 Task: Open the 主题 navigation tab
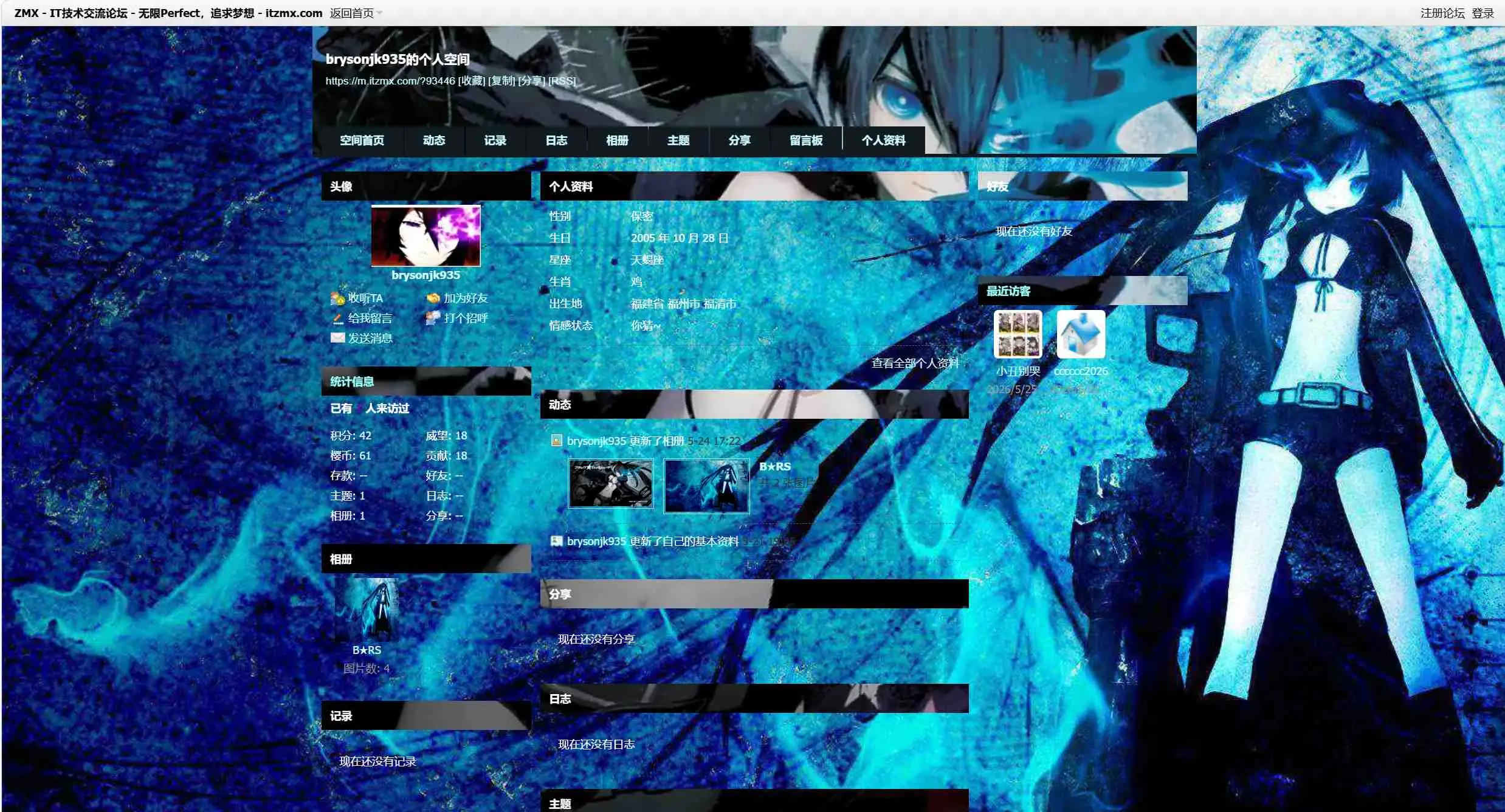[678, 140]
